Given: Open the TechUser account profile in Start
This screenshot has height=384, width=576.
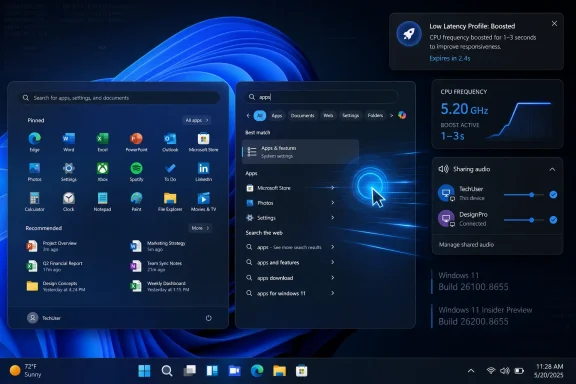Looking at the screenshot, I should 44,318.
